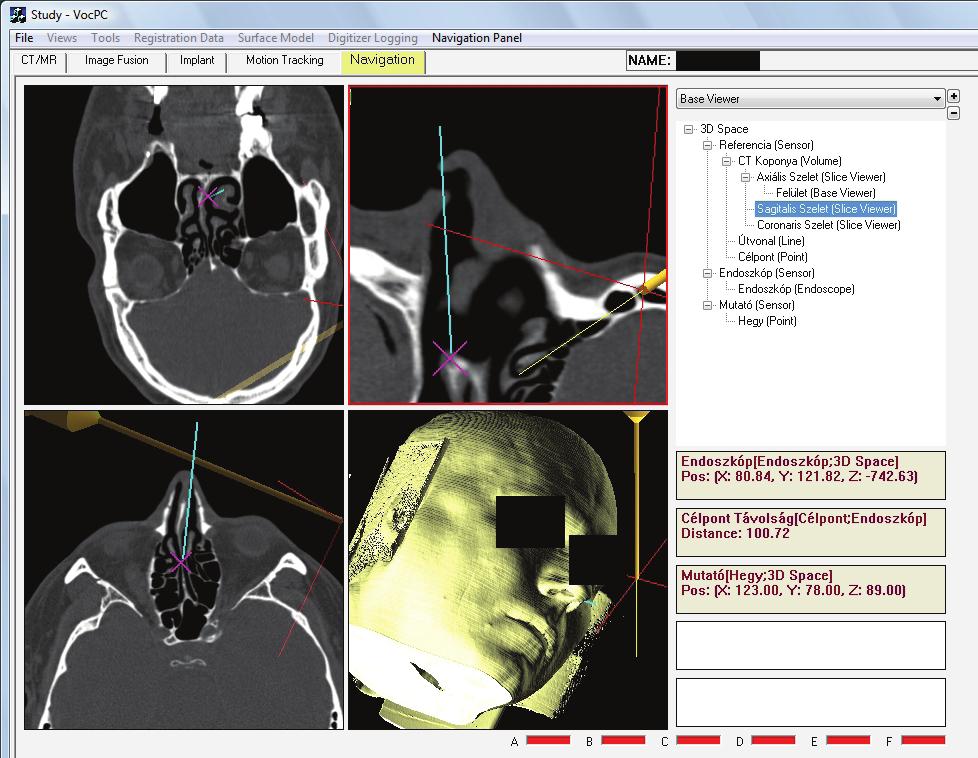
Task: Select Coronaris Szelet (Slice Viewer) item
Action: pyautogui.click(x=828, y=225)
